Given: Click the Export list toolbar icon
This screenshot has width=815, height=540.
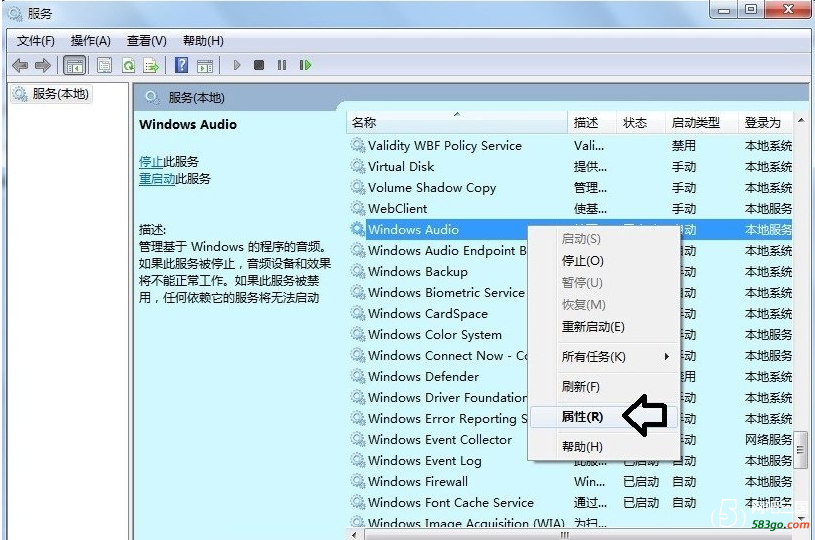Looking at the screenshot, I should tap(151, 65).
